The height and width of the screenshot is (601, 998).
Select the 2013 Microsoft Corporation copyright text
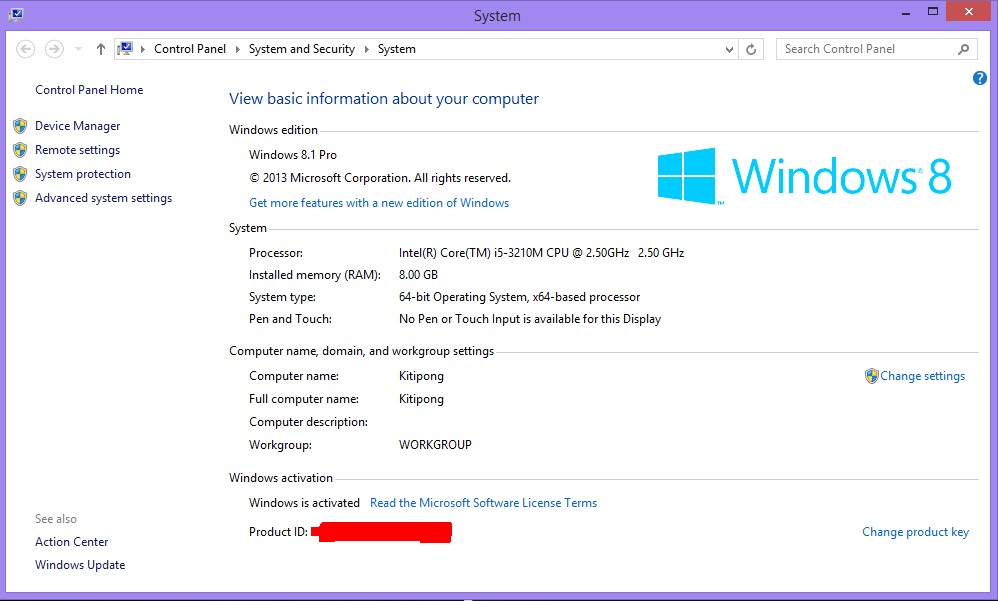[380, 178]
